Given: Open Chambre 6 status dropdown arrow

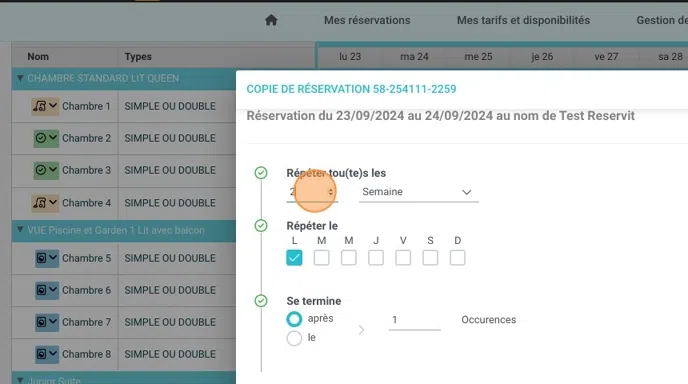Looking at the screenshot, I should click(x=53, y=290).
